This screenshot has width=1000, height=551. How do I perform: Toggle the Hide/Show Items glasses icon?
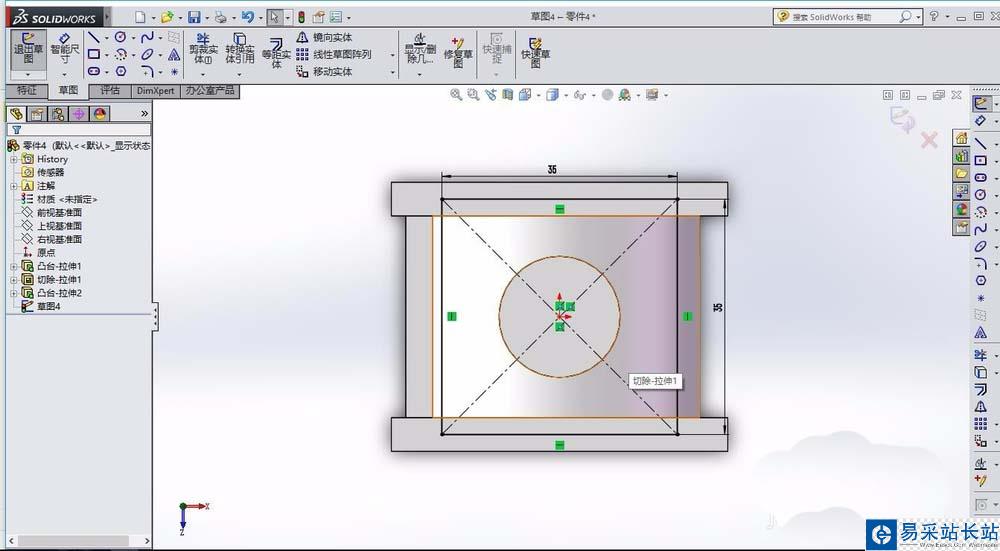pos(580,95)
